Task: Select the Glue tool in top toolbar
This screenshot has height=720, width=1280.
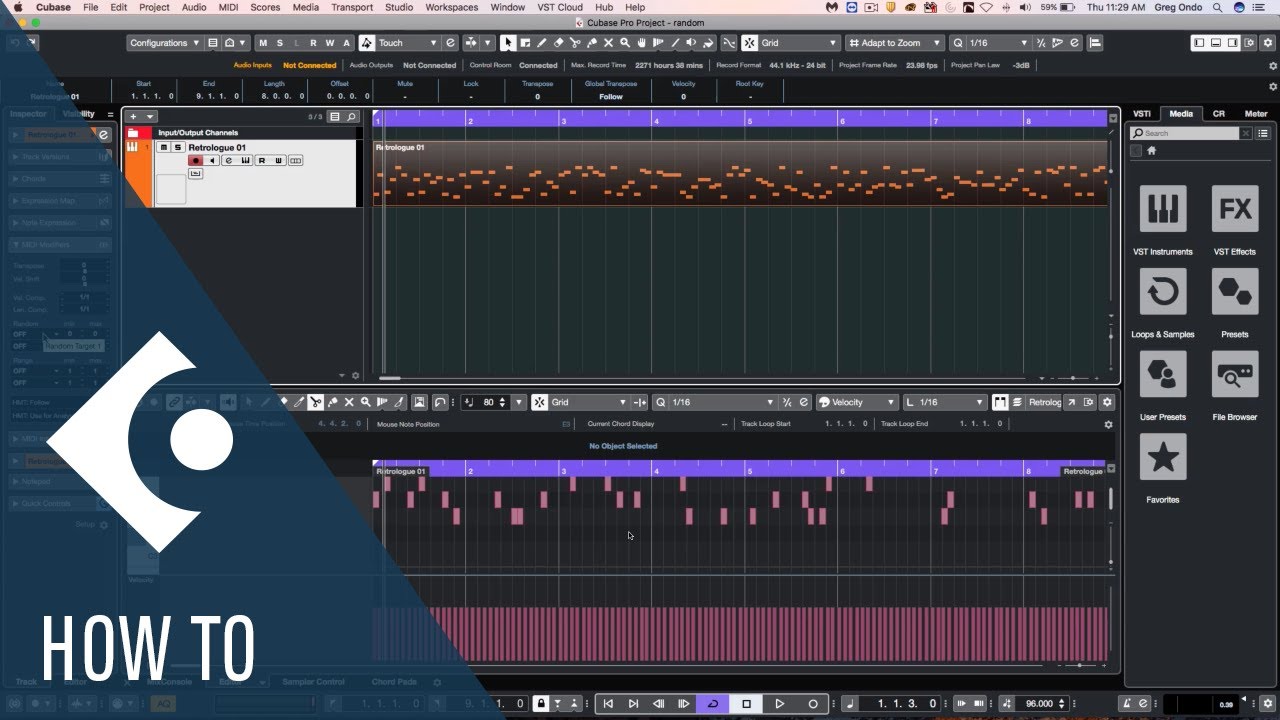Action: coord(591,43)
